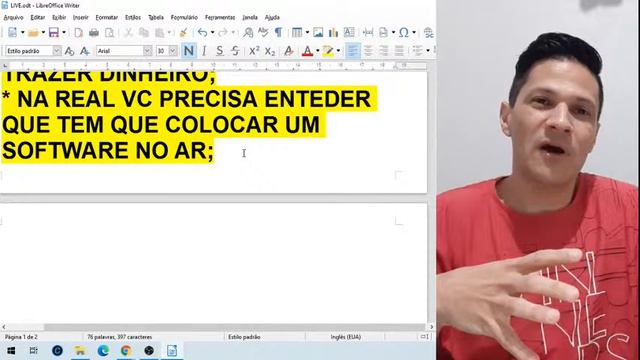Center the paragraph

pyautogui.click(x=368, y=51)
